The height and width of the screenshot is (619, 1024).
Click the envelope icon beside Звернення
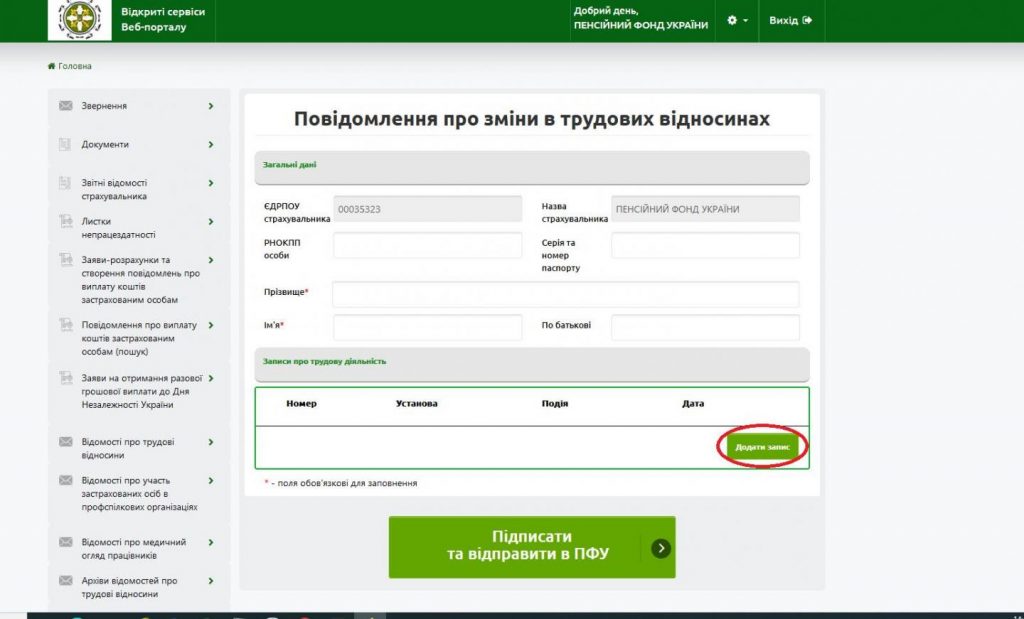click(x=66, y=106)
